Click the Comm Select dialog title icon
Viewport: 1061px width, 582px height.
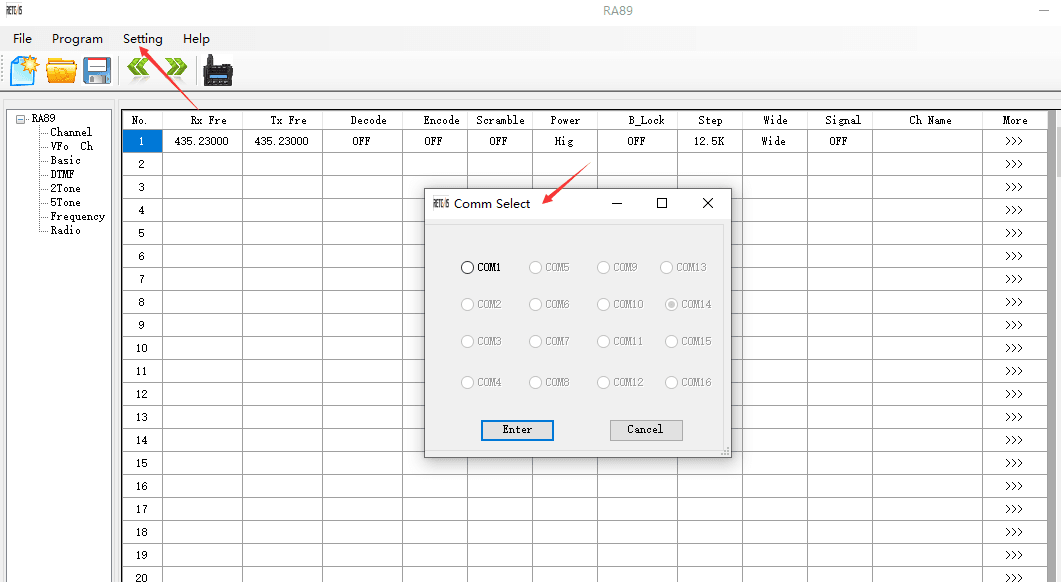pos(440,204)
